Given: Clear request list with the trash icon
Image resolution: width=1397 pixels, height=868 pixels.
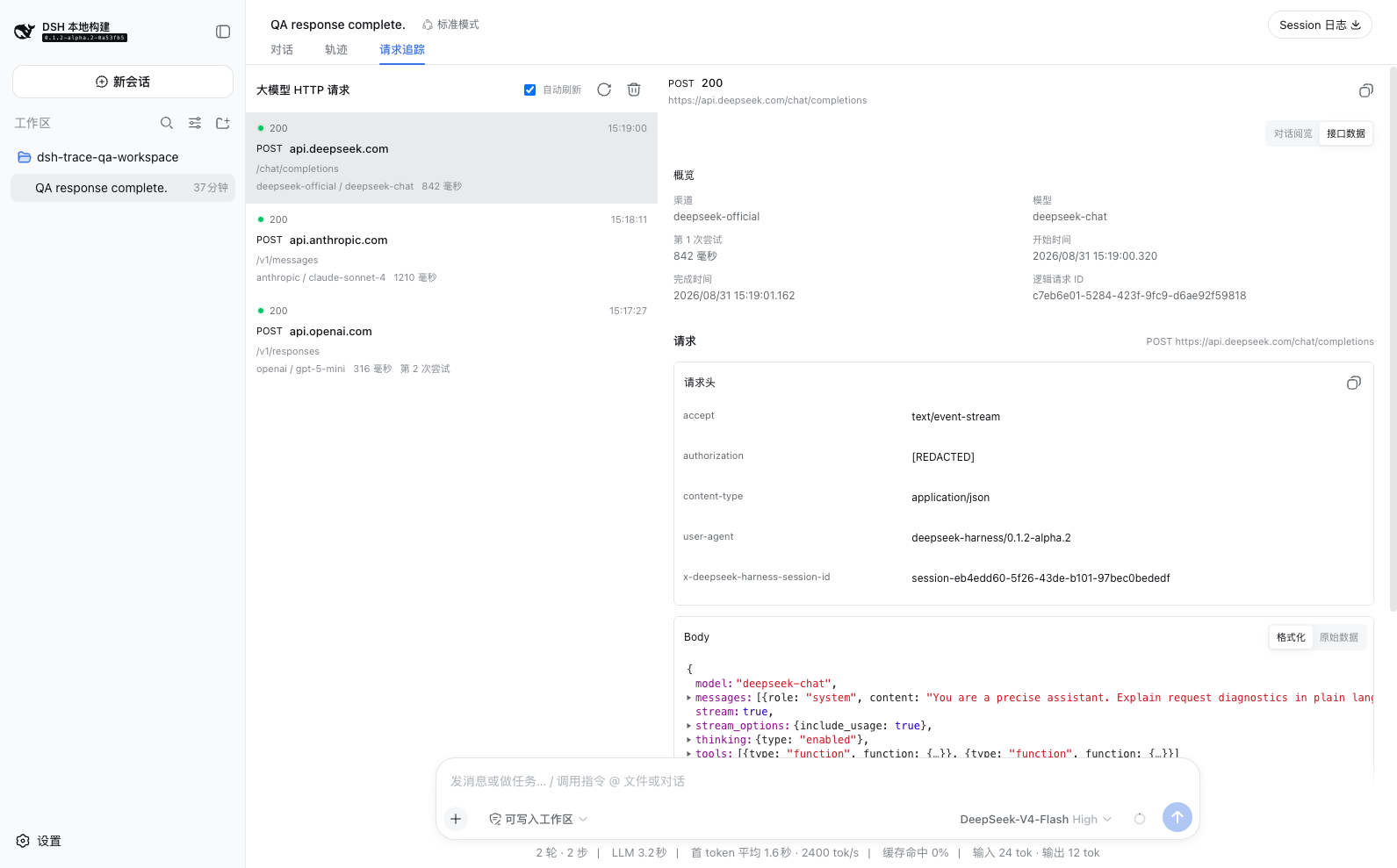Looking at the screenshot, I should [x=634, y=90].
